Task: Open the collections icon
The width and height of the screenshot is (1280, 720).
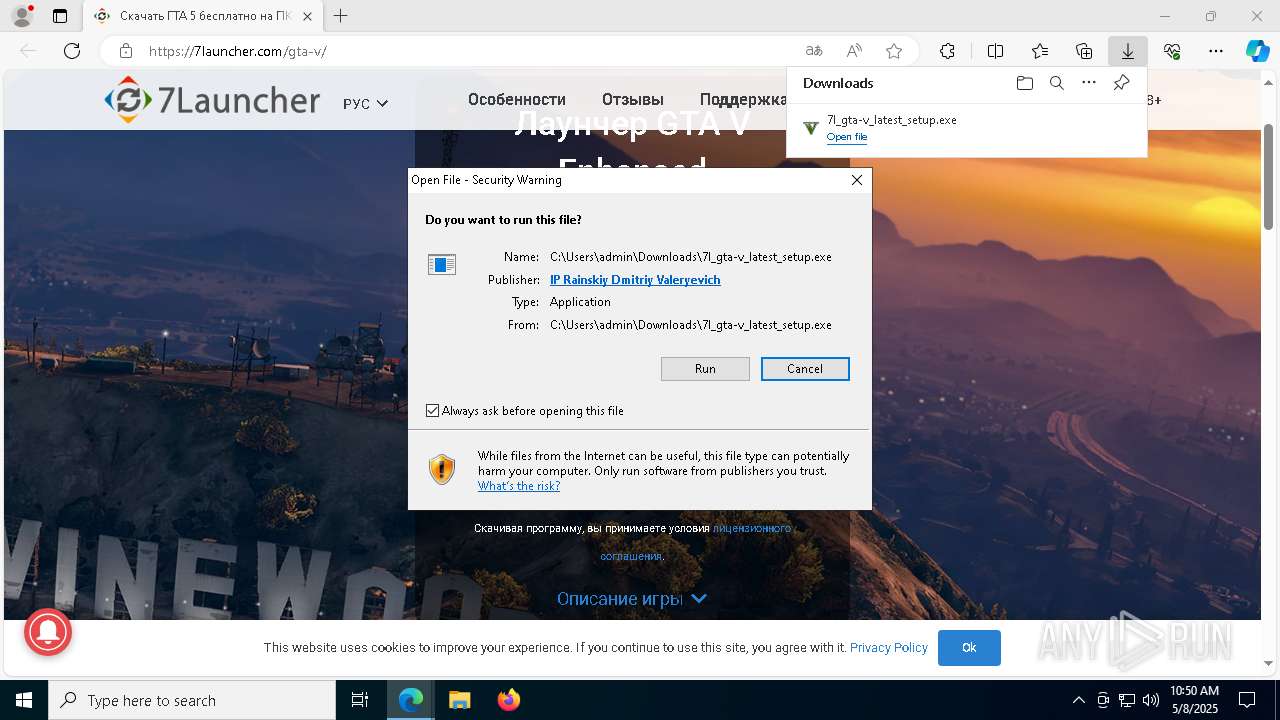Action: coord(1084,51)
